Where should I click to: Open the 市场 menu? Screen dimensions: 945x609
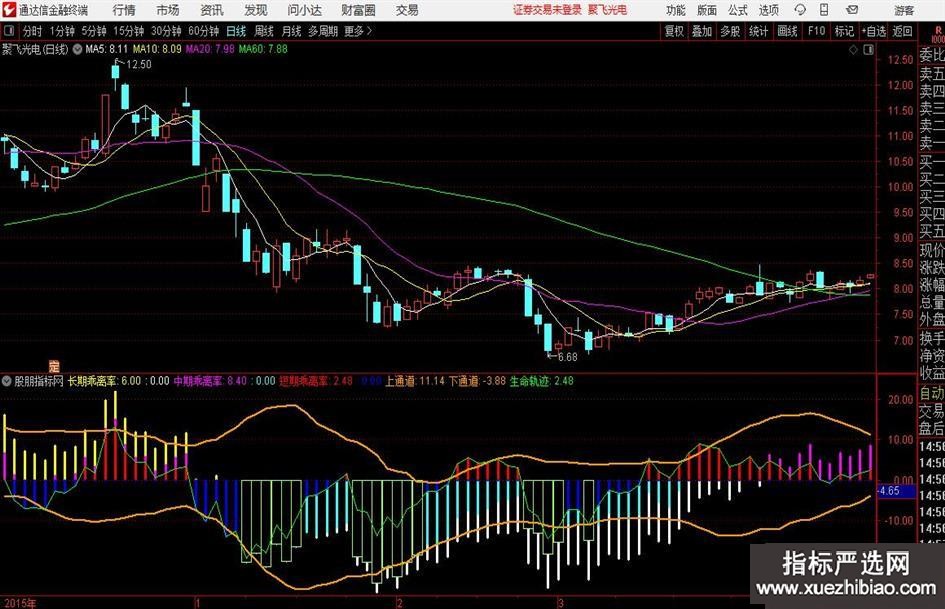tap(168, 10)
